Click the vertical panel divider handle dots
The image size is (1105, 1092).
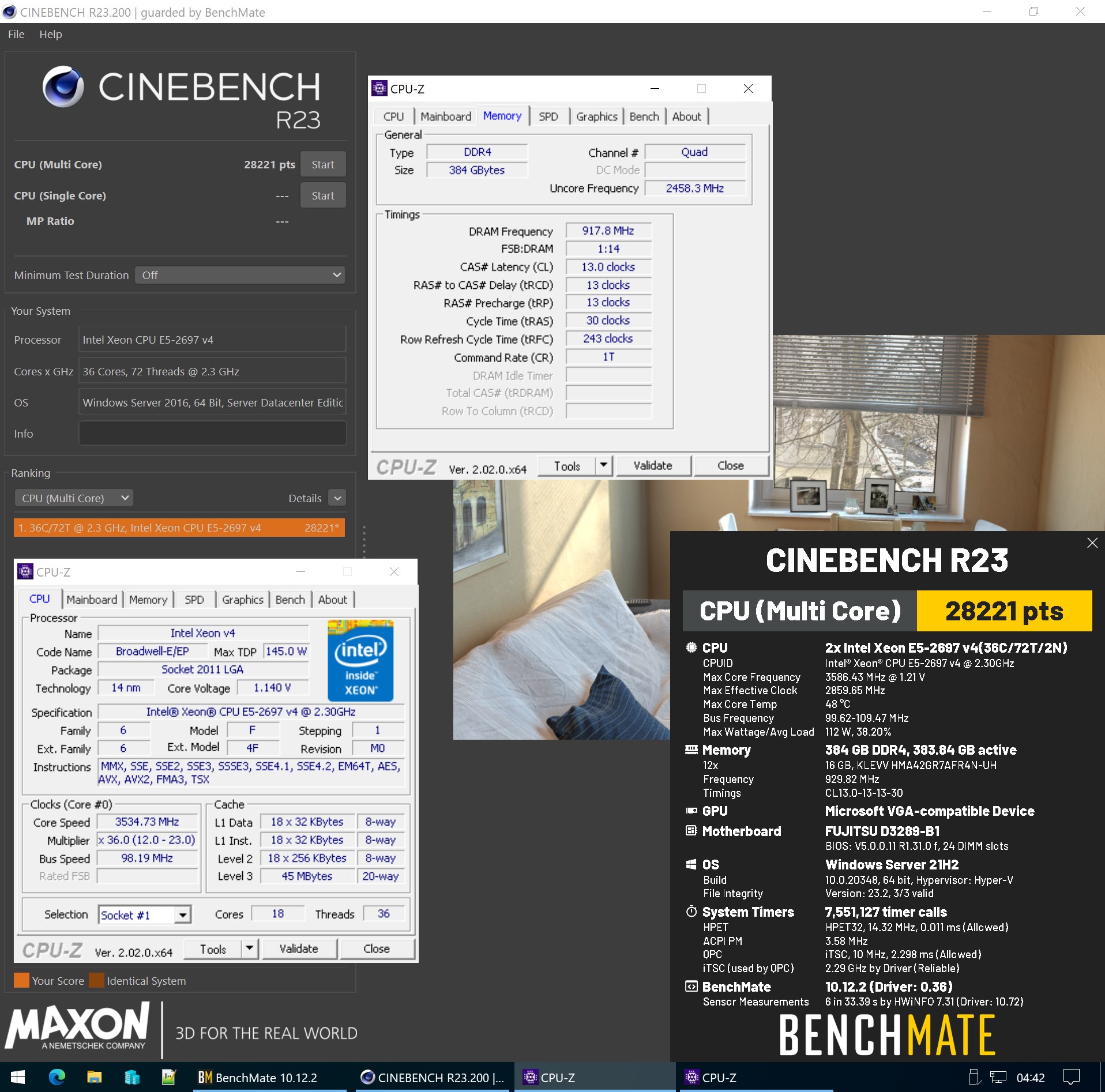[363, 543]
